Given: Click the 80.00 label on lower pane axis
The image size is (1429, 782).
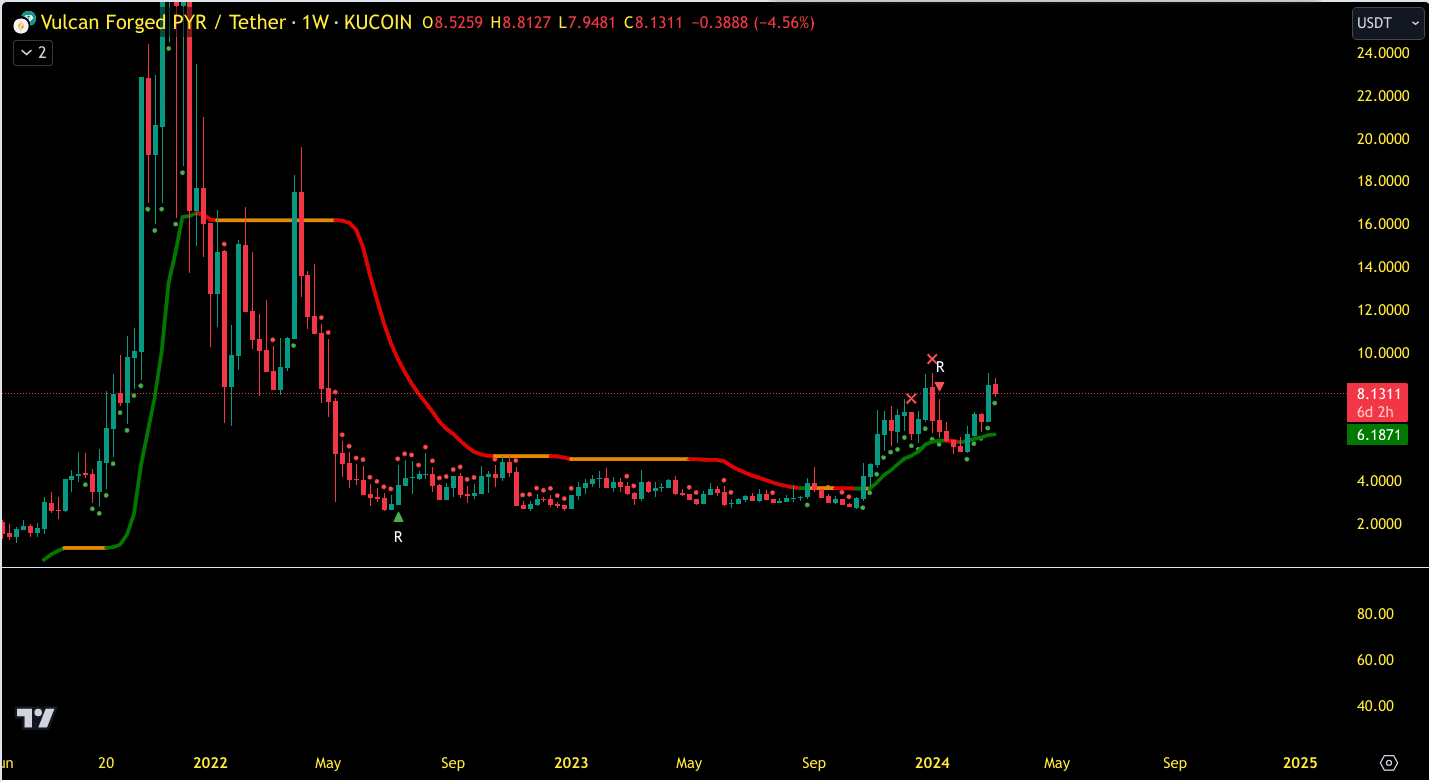Looking at the screenshot, I should (1375, 614).
